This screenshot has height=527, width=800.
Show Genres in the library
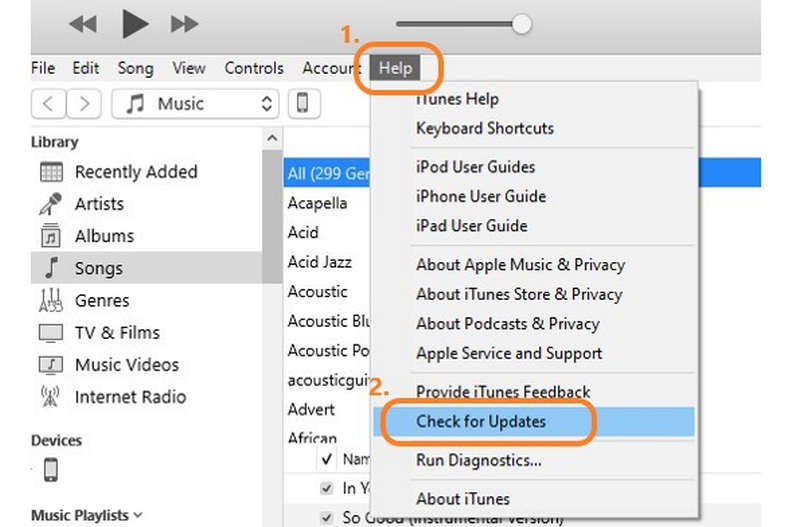click(102, 300)
